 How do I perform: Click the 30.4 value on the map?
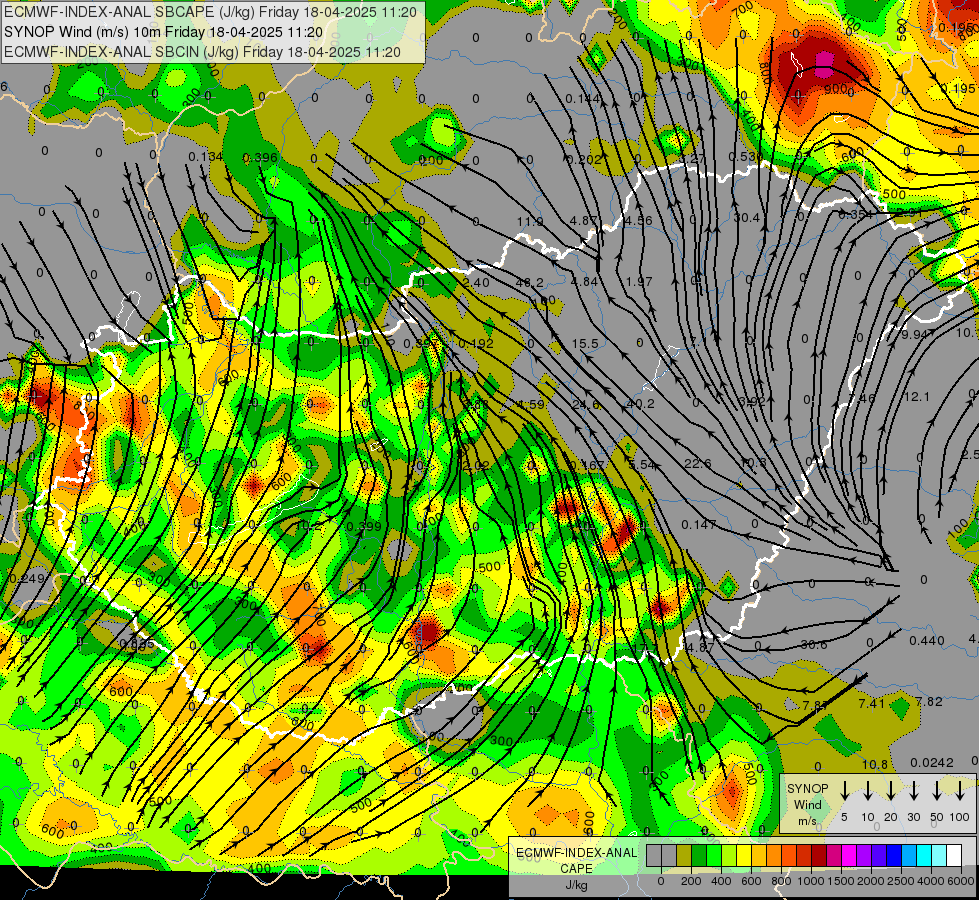pyautogui.click(x=747, y=217)
